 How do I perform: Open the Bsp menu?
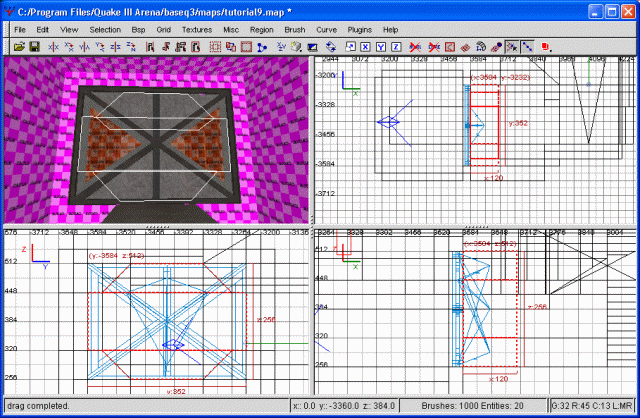click(138, 30)
